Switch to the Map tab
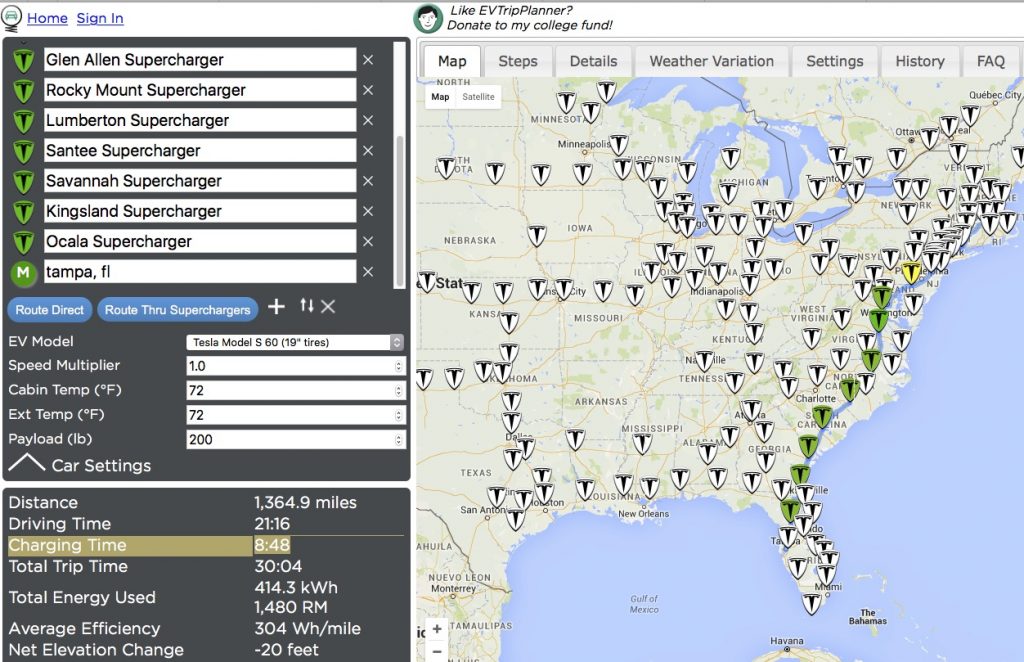1024x662 pixels. pos(452,61)
